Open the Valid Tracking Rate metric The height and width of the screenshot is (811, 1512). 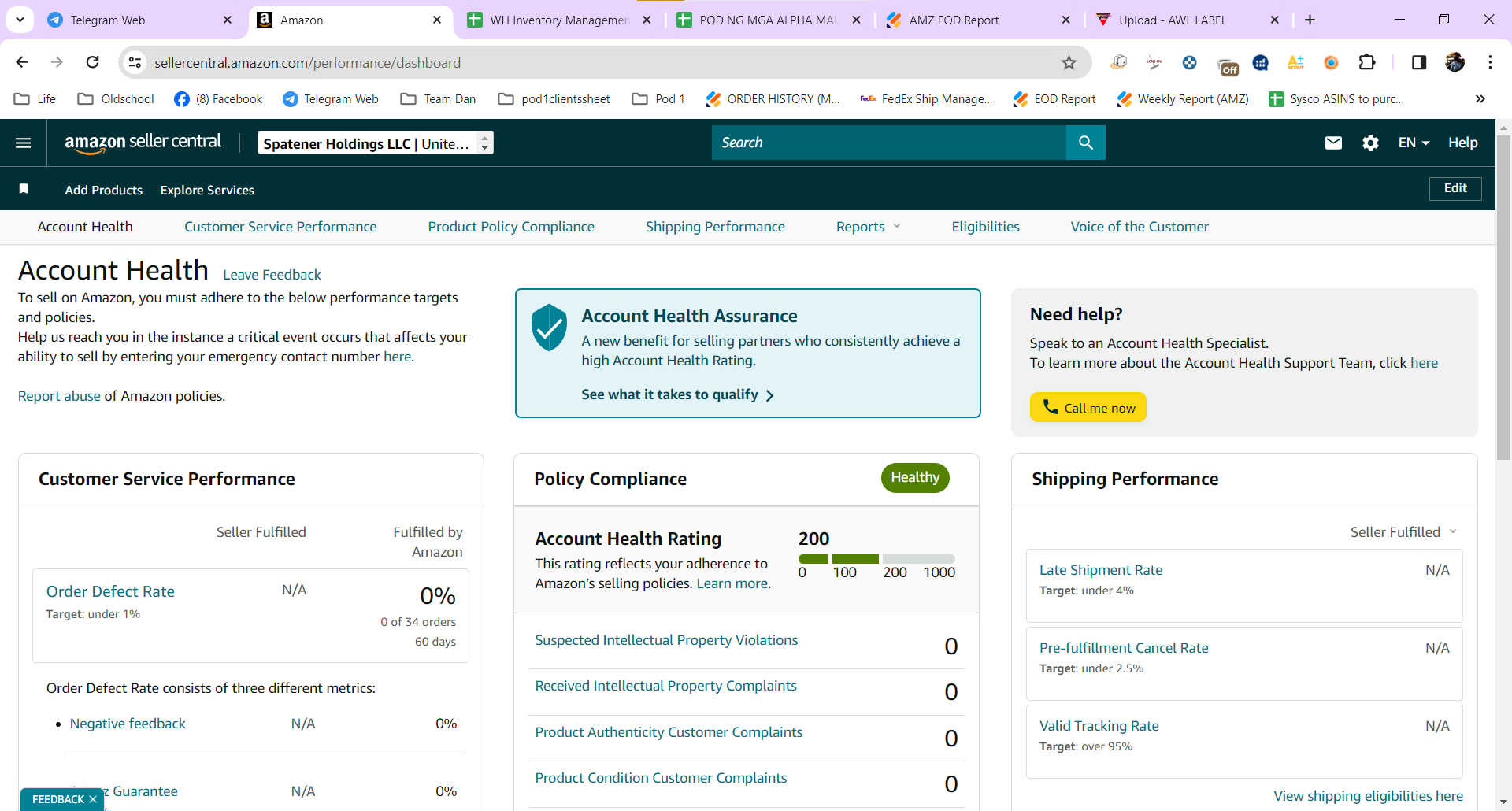pyautogui.click(x=1099, y=726)
